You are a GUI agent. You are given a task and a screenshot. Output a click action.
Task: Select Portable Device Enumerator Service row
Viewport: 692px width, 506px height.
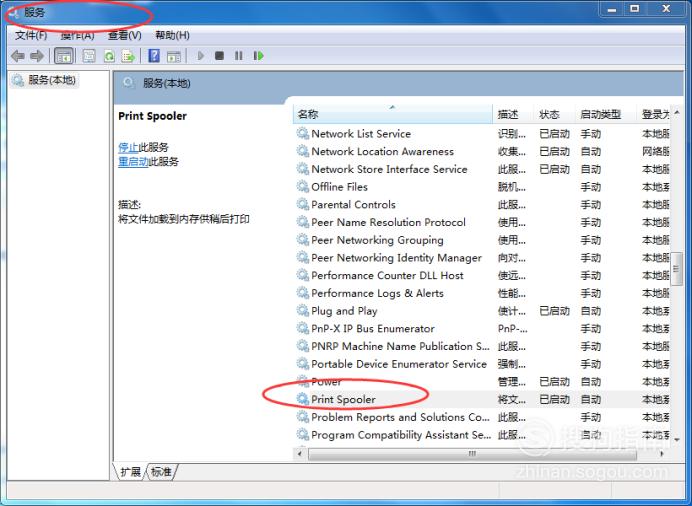[x=482, y=364]
